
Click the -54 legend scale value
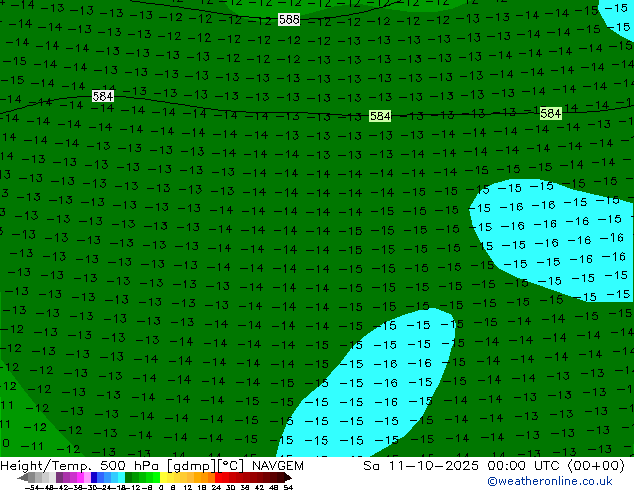coord(32,487)
